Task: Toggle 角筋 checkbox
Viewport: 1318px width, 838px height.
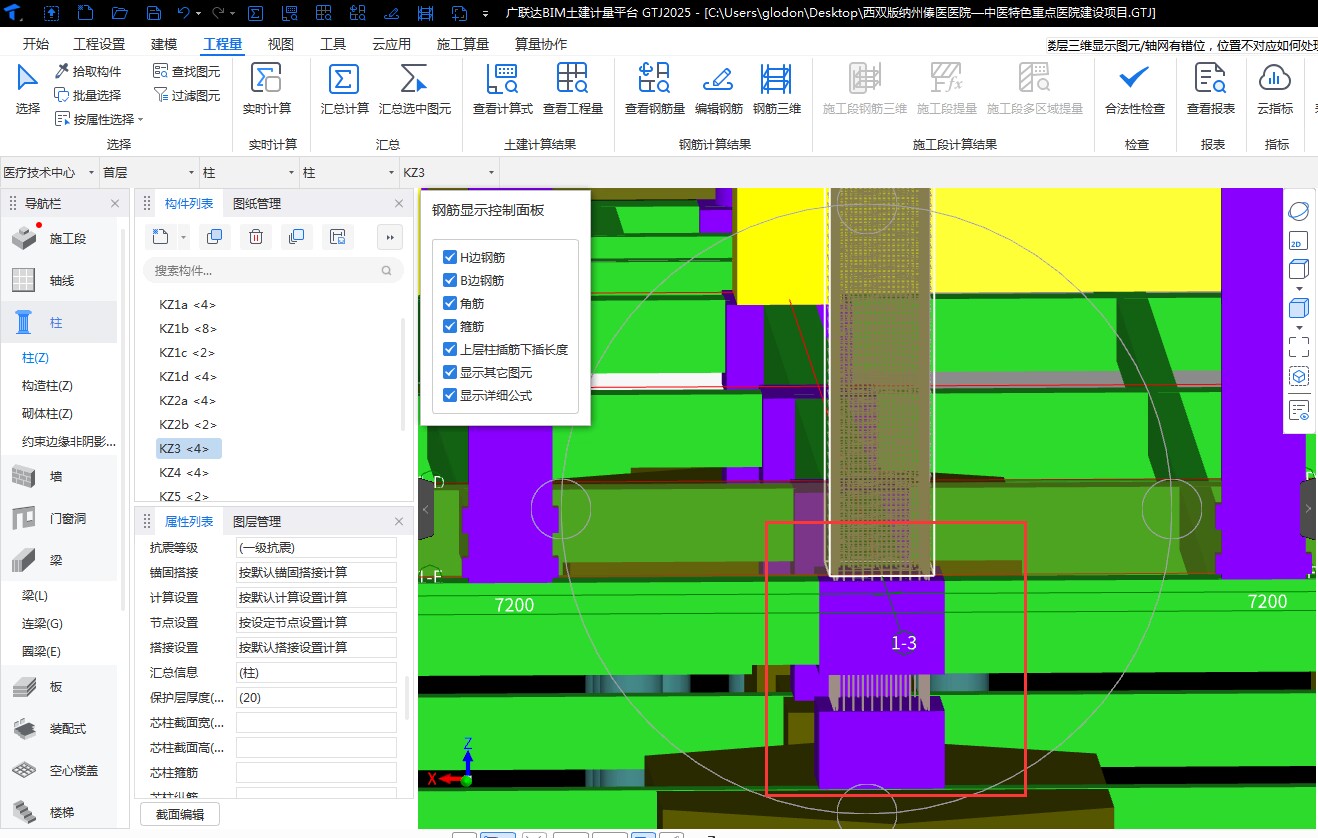Action: [450, 303]
